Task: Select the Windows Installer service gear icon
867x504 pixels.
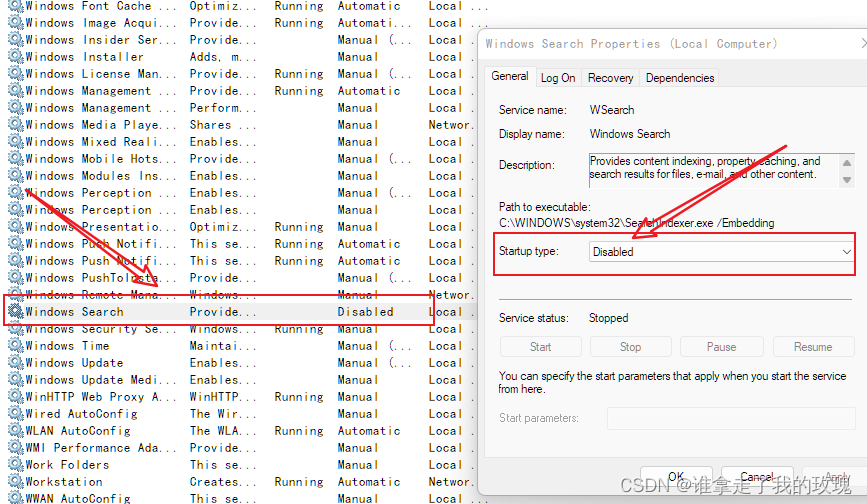Action: [x=15, y=57]
